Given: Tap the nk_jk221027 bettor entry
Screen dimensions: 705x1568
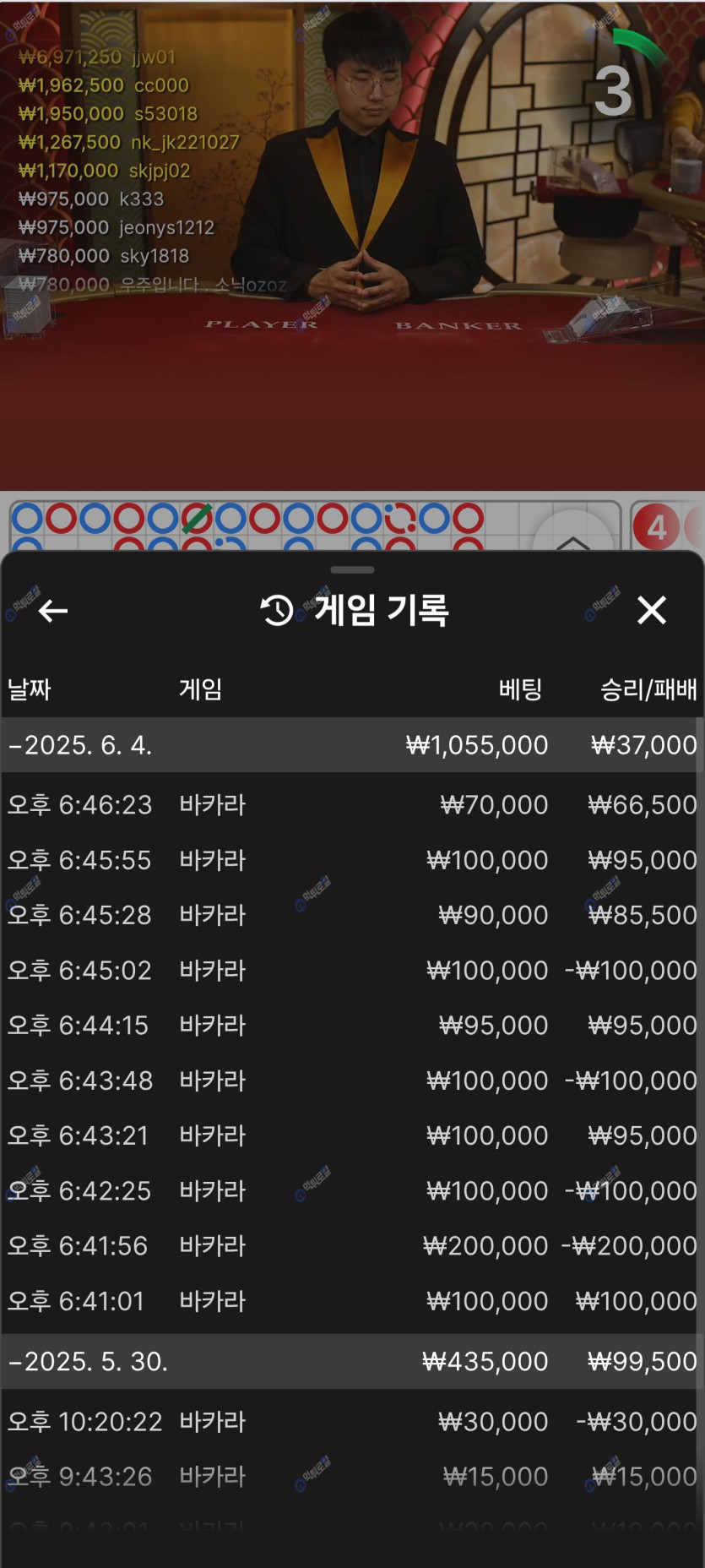Looking at the screenshot, I should [129, 143].
